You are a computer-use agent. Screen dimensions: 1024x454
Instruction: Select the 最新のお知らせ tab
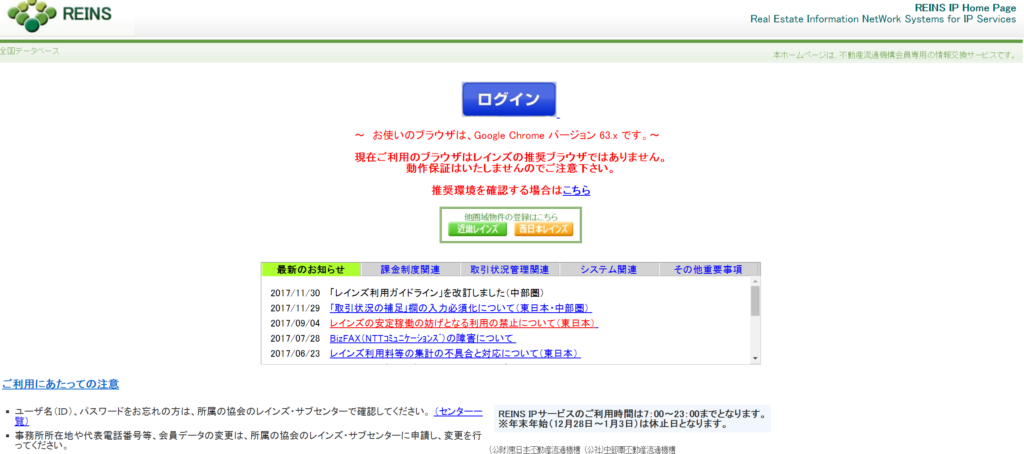point(311,270)
